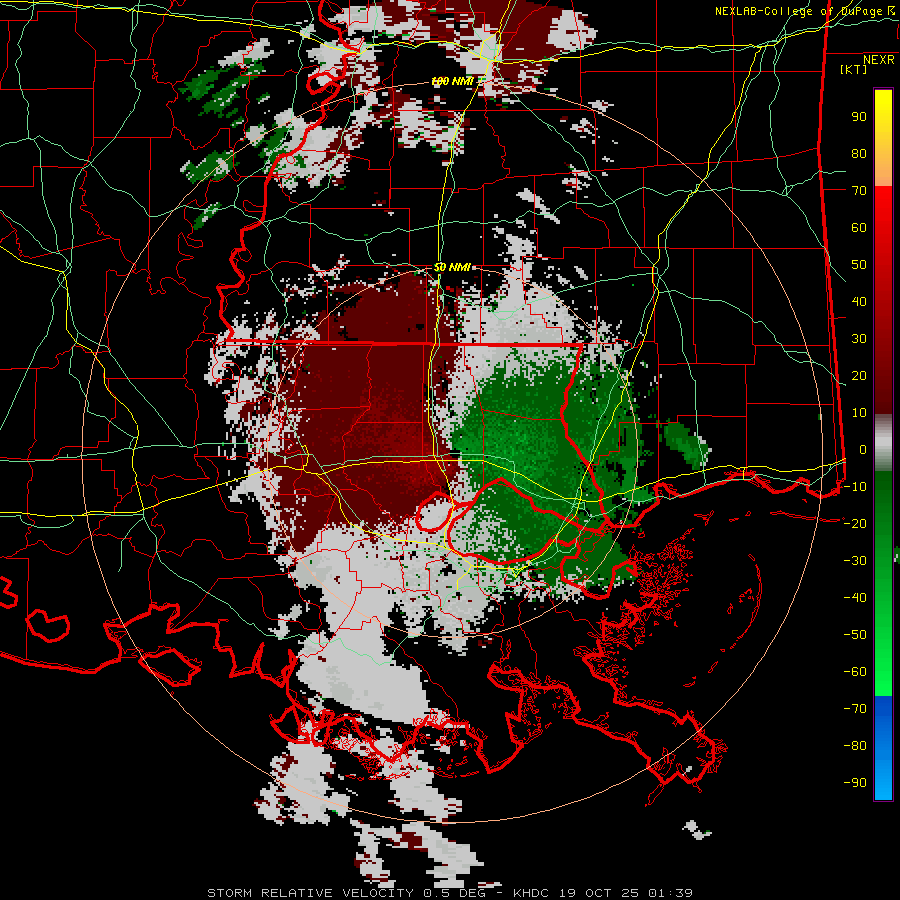Click the 0.5 DEG tilt text
The width and height of the screenshot is (900, 900).
point(454,893)
